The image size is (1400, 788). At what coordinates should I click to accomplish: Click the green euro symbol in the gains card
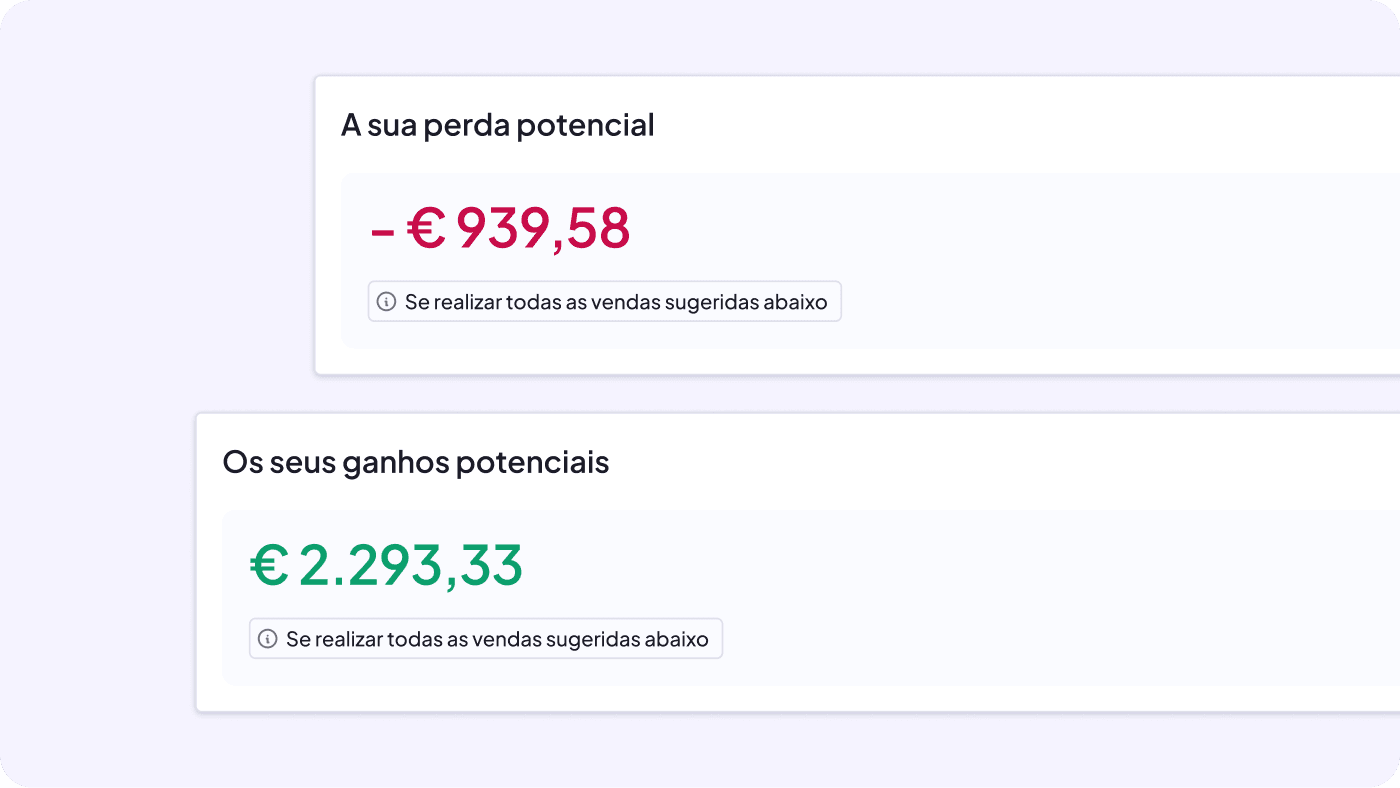pos(268,566)
